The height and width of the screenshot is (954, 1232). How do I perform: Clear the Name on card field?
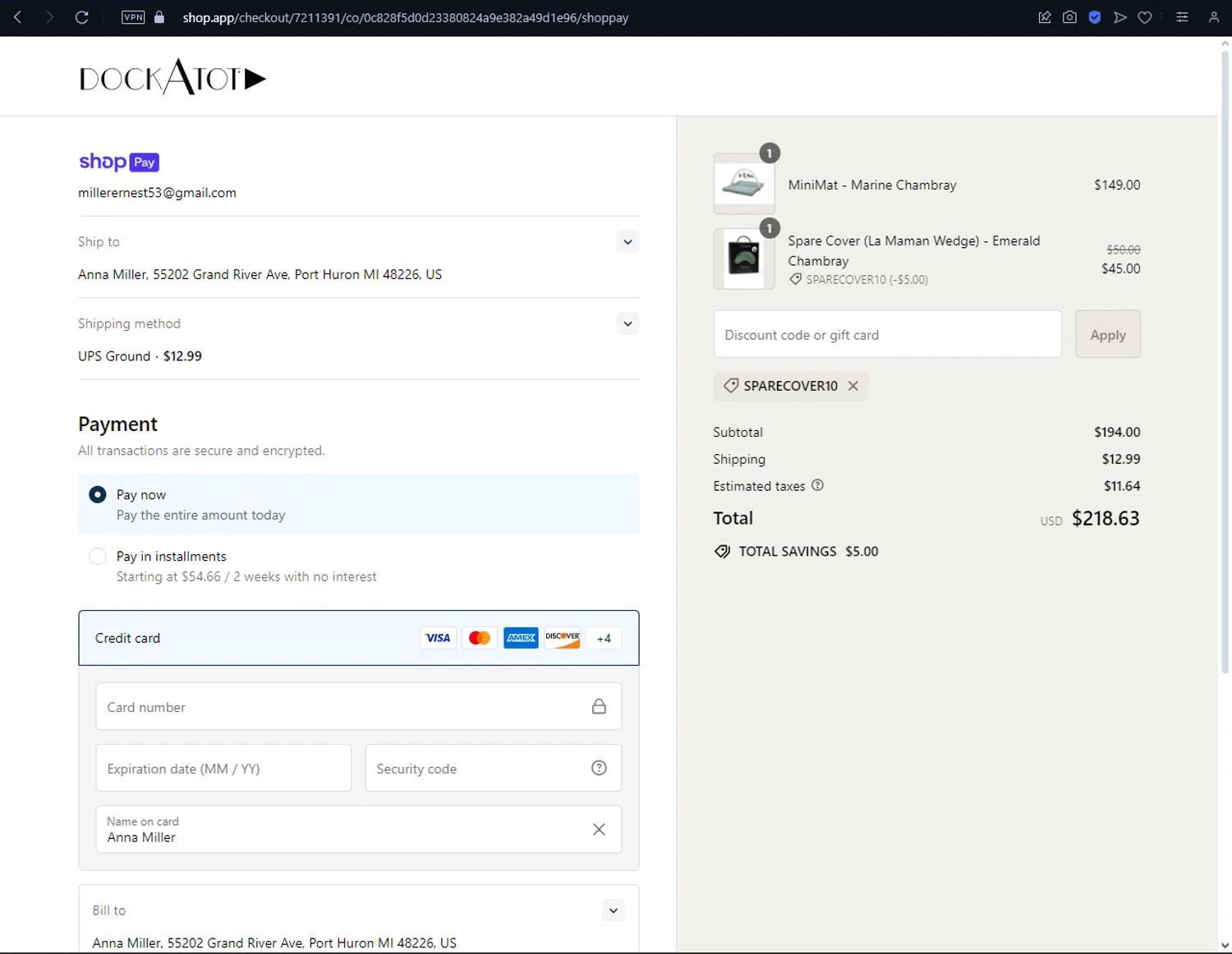coord(599,829)
